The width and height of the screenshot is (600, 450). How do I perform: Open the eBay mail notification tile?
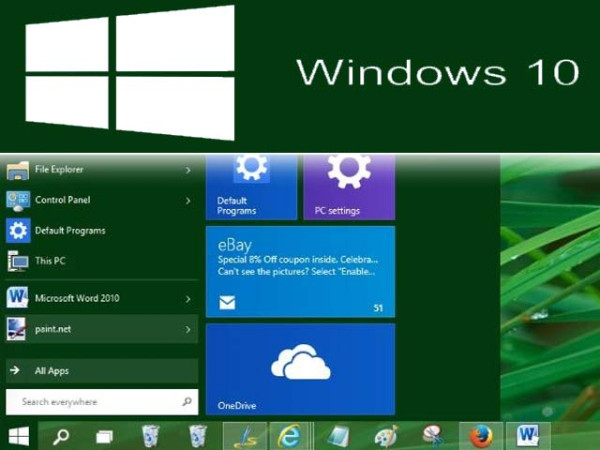point(300,271)
